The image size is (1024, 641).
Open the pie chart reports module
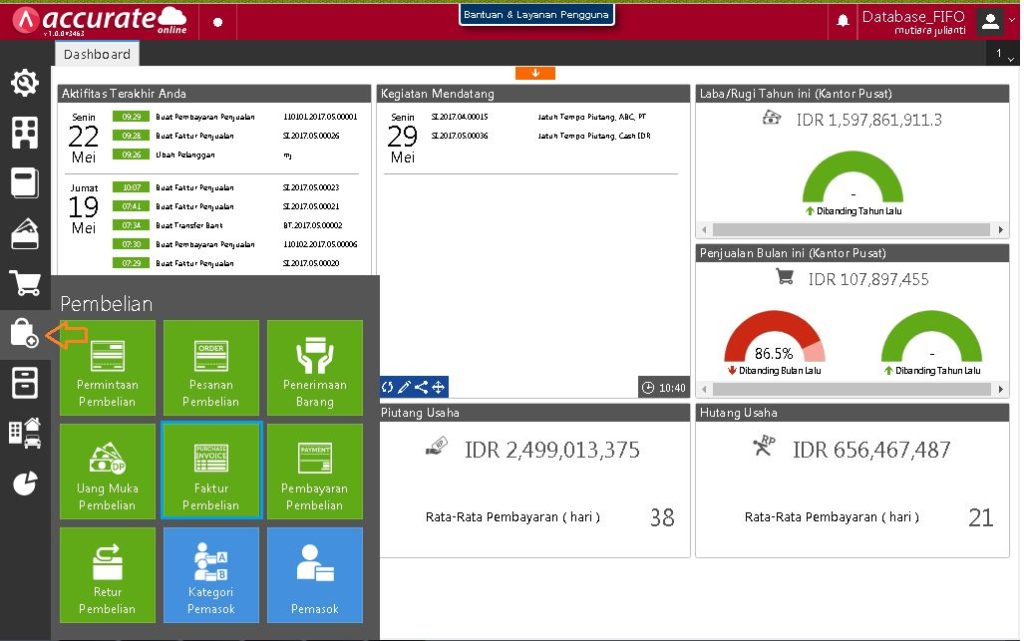point(25,483)
